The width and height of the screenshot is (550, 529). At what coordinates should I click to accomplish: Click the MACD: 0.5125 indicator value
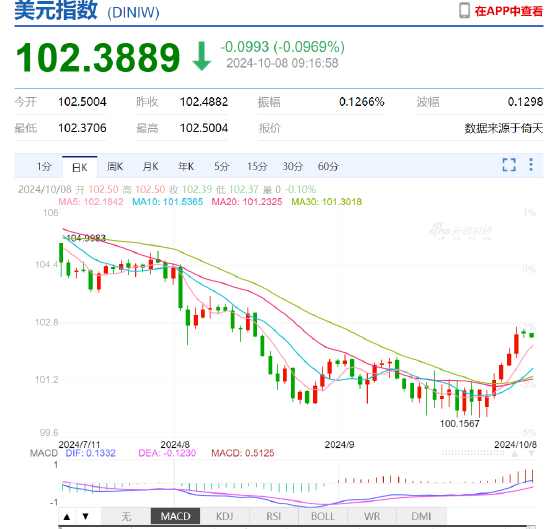(x=243, y=453)
